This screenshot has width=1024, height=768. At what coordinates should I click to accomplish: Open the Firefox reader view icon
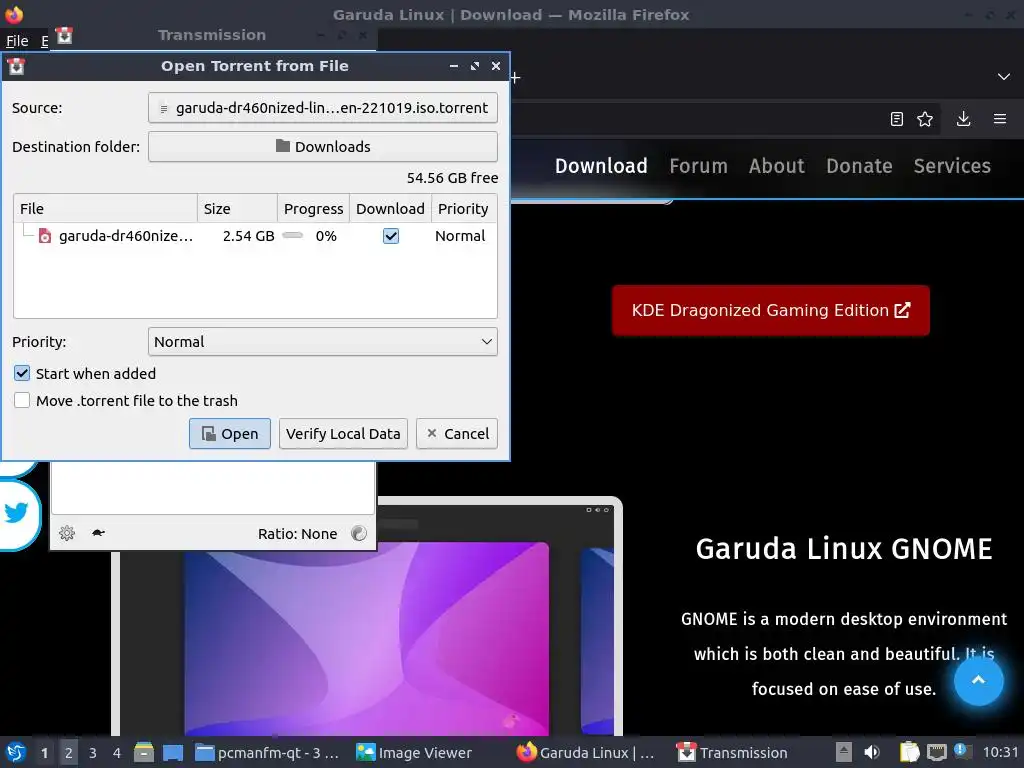click(x=897, y=119)
